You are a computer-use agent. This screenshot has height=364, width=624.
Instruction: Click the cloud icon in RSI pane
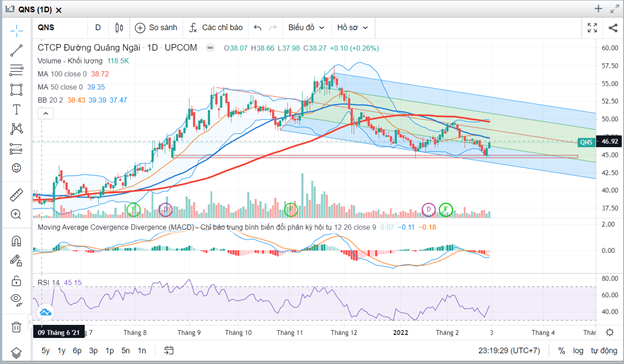click(x=45, y=312)
